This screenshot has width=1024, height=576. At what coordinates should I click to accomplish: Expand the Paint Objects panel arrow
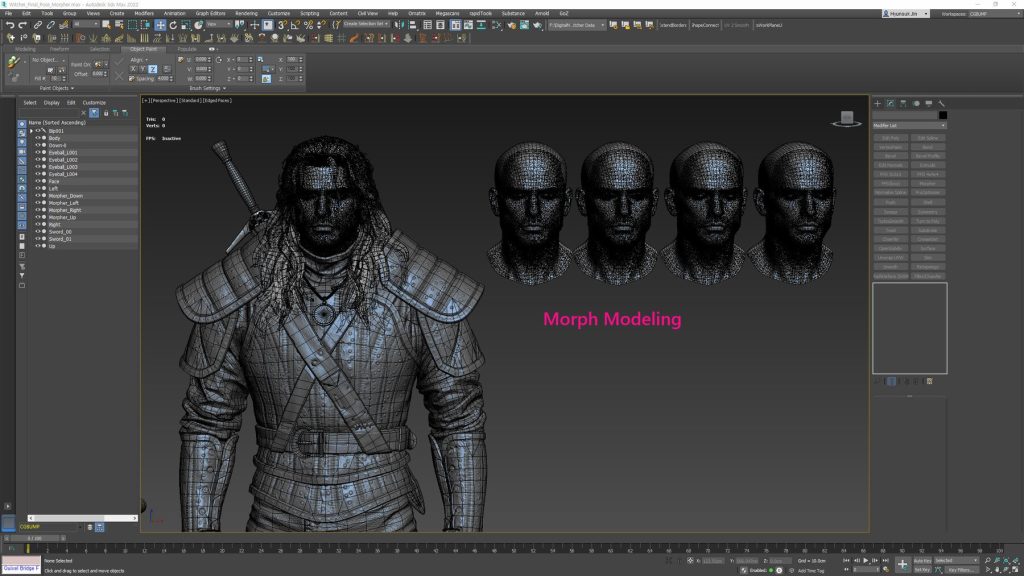72,88
